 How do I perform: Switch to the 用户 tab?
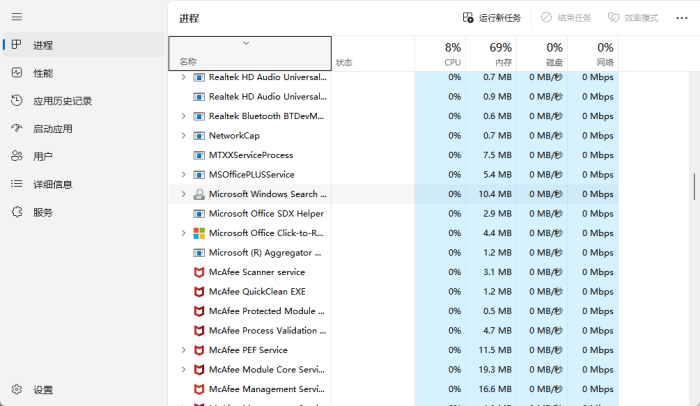pyautogui.click(x=84, y=156)
